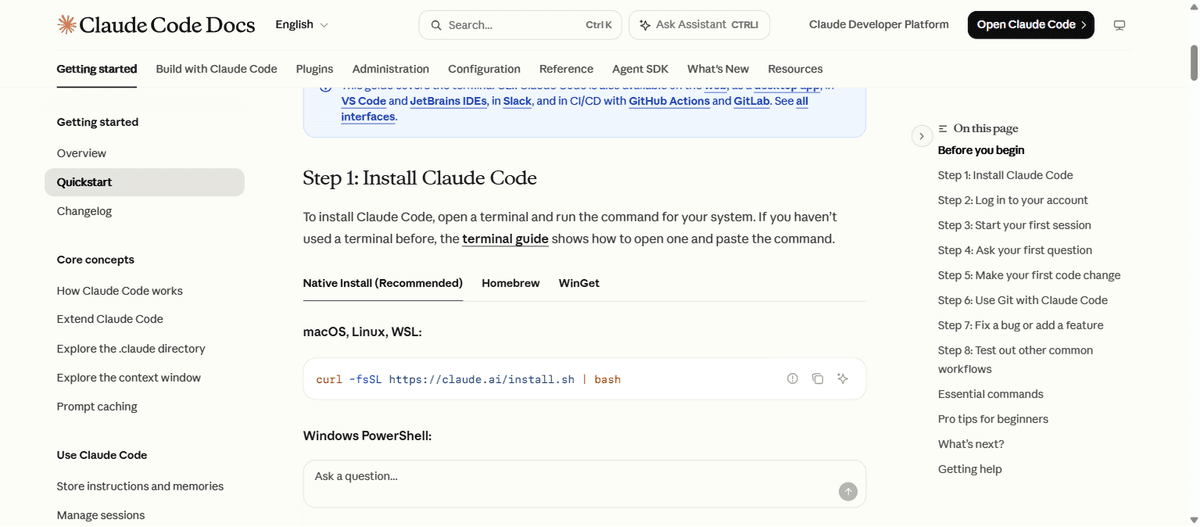The image size is (1200, 527).
Task: Open the Build with Claude Code tab
Action: coord(216,69)
